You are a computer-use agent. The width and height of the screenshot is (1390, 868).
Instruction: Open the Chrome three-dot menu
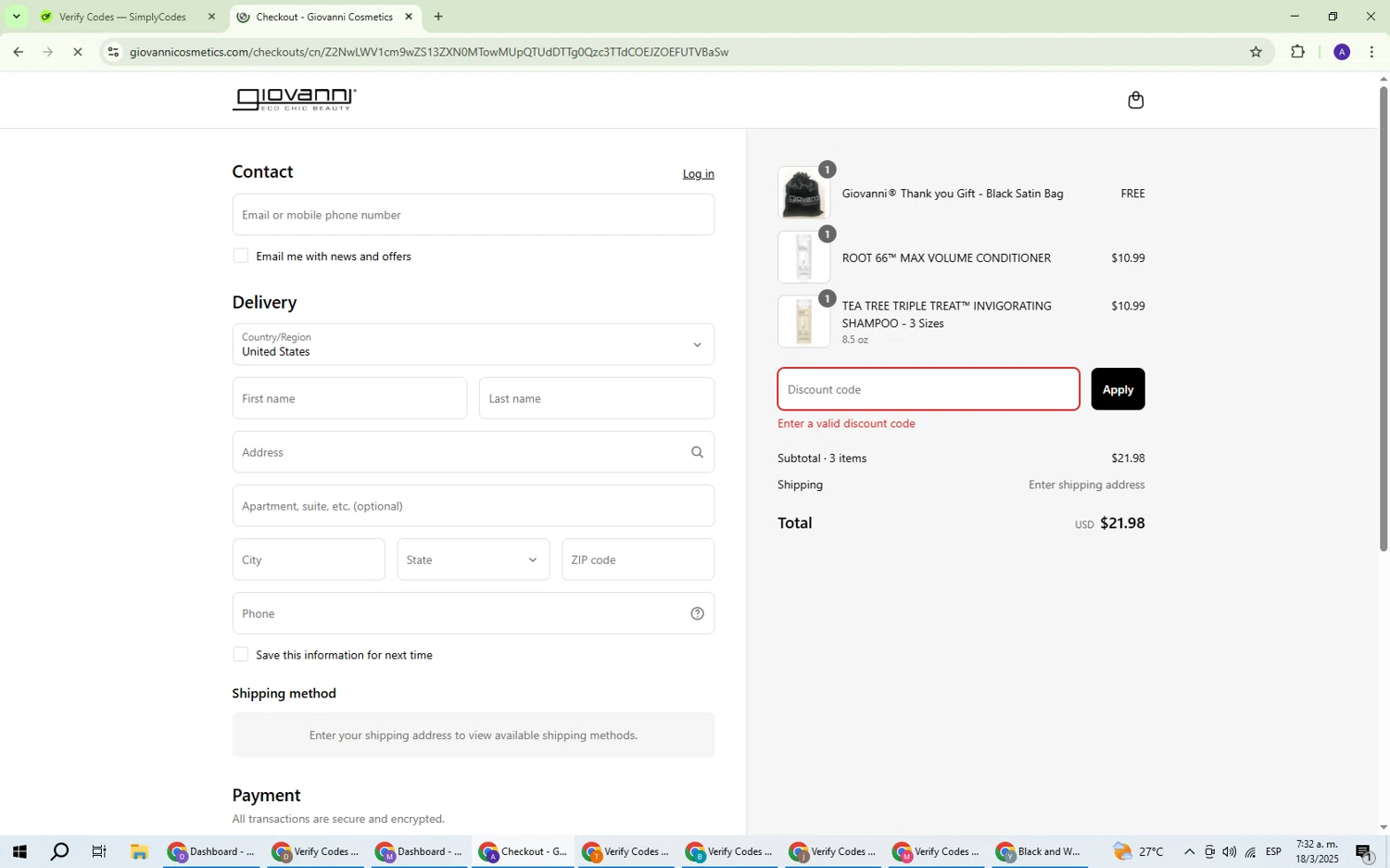pos(1371,52)
